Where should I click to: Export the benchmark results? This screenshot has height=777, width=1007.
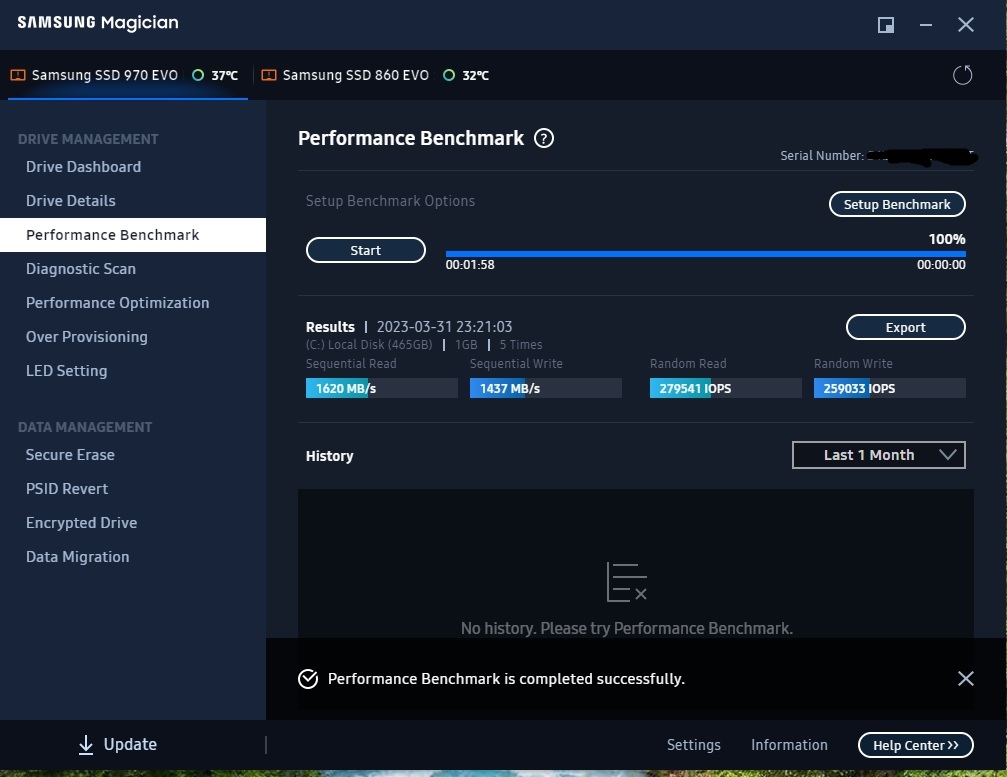pyautogui.click(x=906, y=327)
